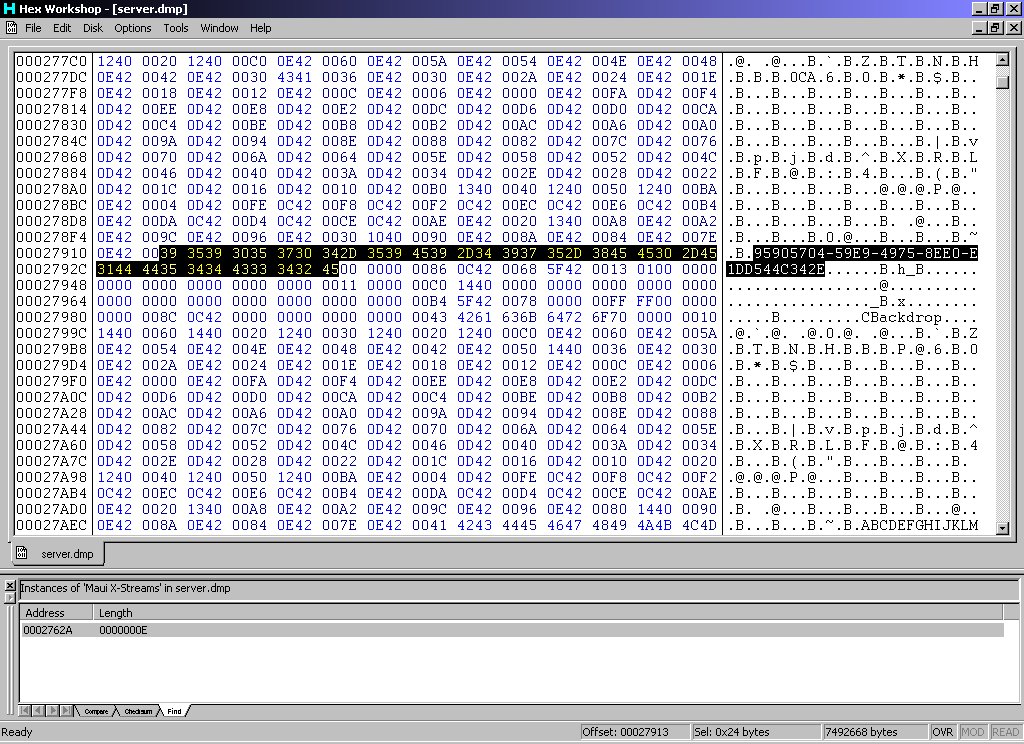
Task: Click hex word 4341 in row 000277DC
Action: point(295,77)
